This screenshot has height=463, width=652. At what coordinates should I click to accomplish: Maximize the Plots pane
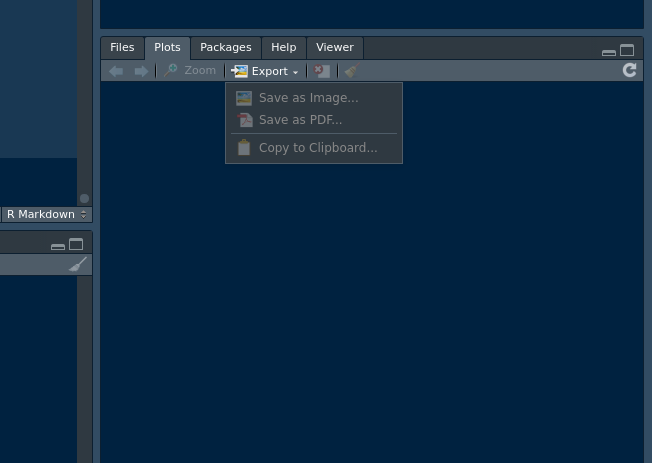click(x=627, y=50)
